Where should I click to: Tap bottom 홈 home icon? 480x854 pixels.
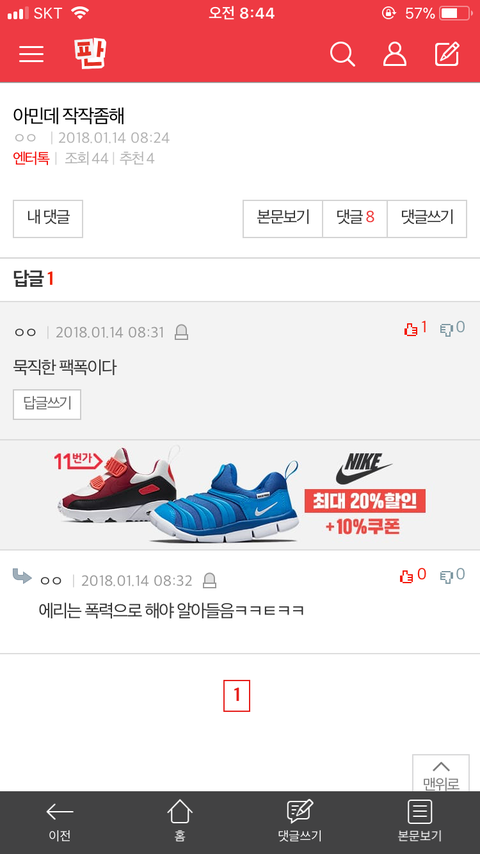tap(180, 821)
